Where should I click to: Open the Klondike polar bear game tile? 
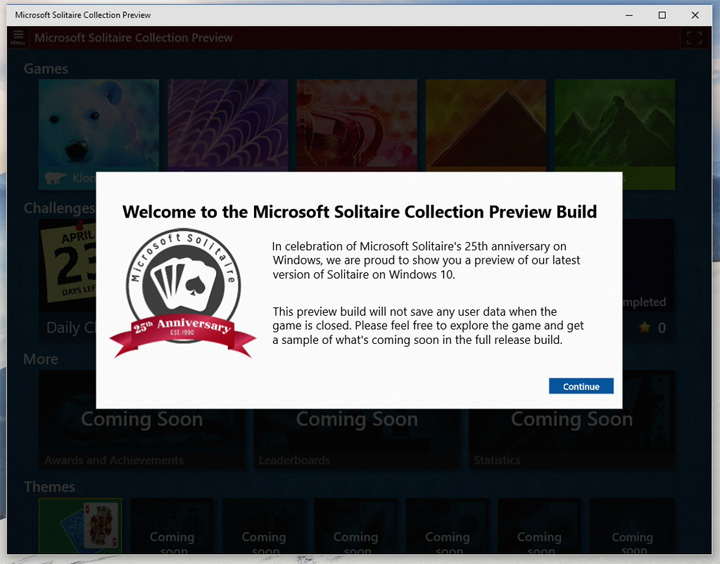click(x=98, y=125)
